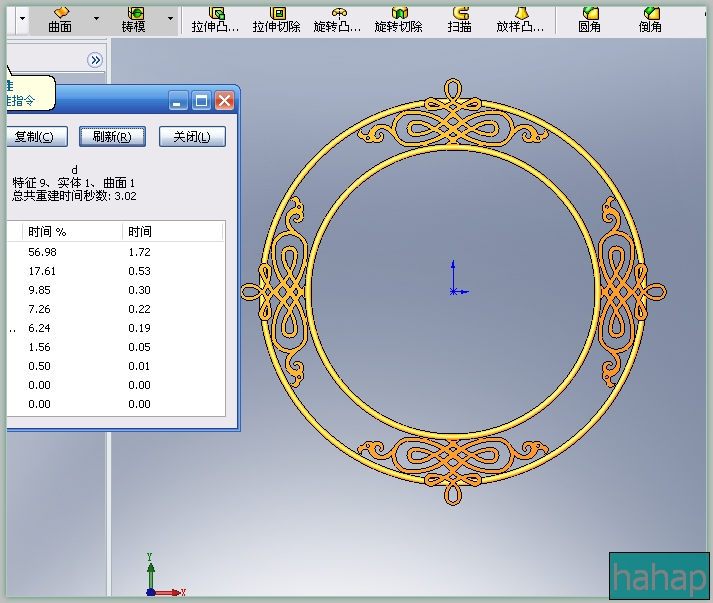Click the 0.53 time cell

click(139, 271)
